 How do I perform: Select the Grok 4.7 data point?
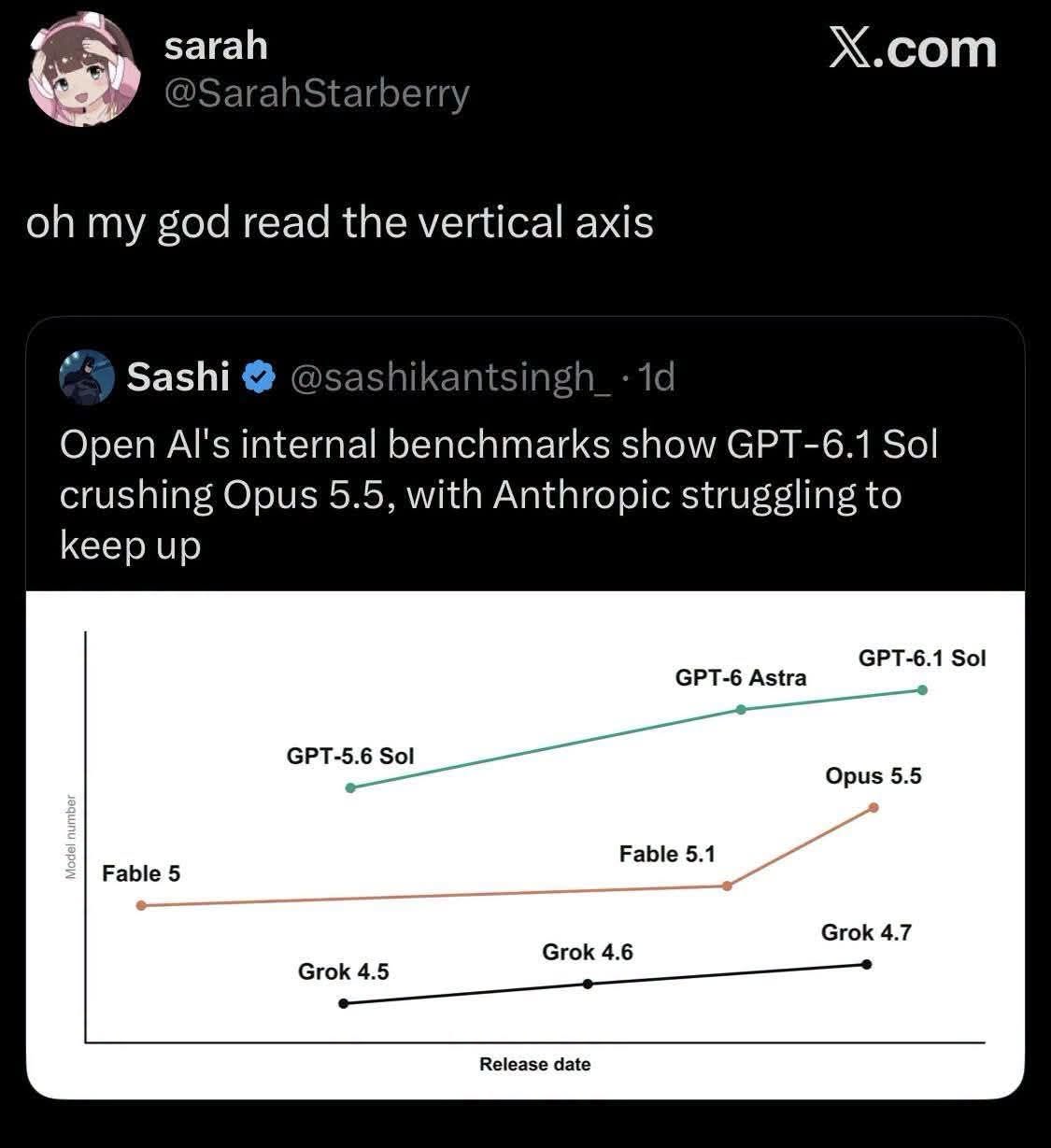tap(866, 964)
